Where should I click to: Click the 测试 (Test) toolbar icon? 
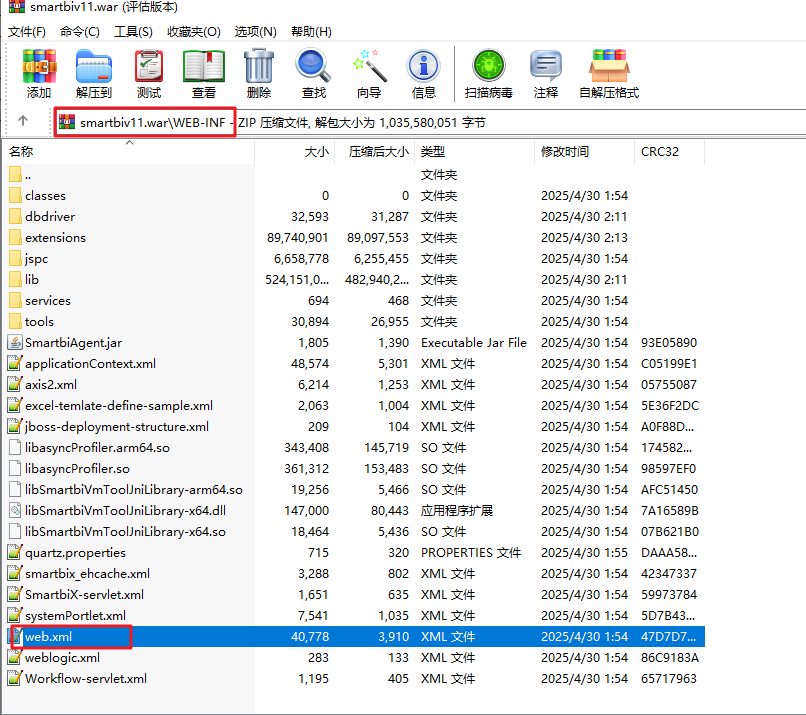point(149,66)
